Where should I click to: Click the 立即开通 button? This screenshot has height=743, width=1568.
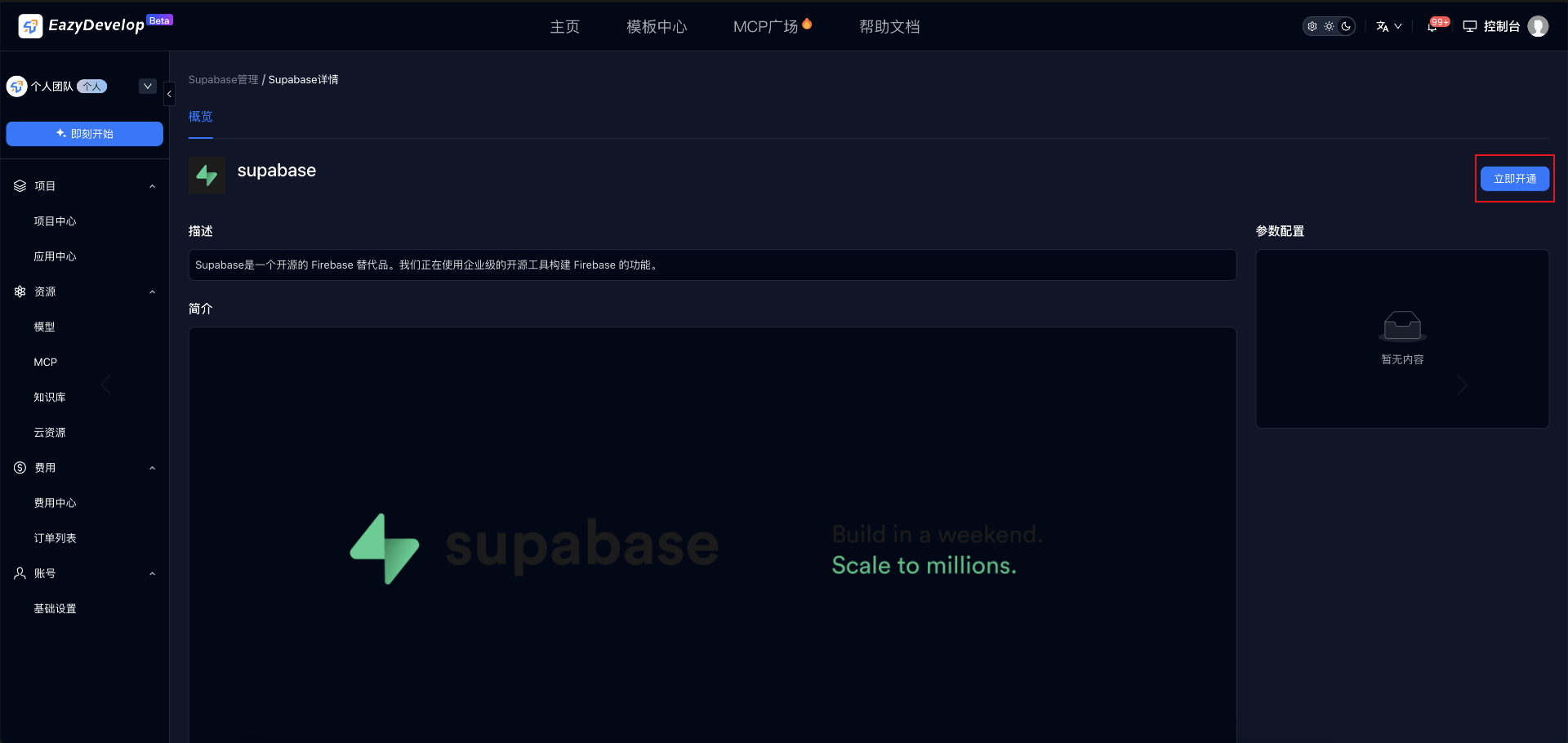tap(1514, 178)
